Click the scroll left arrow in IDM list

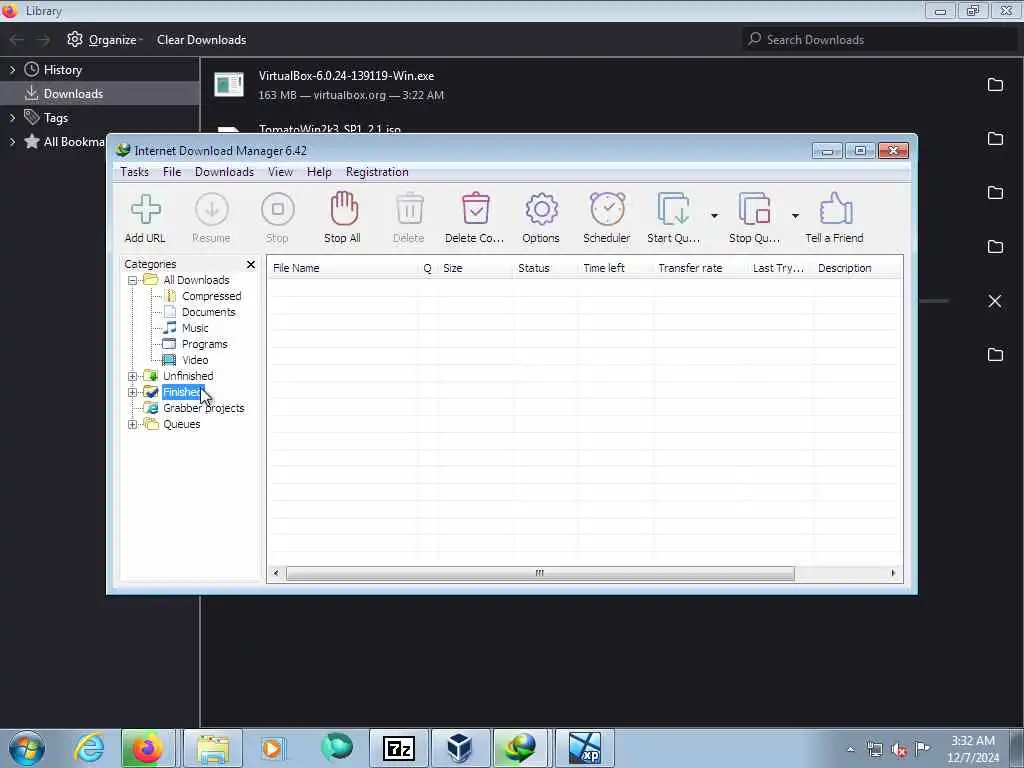(x=276, y=573)
